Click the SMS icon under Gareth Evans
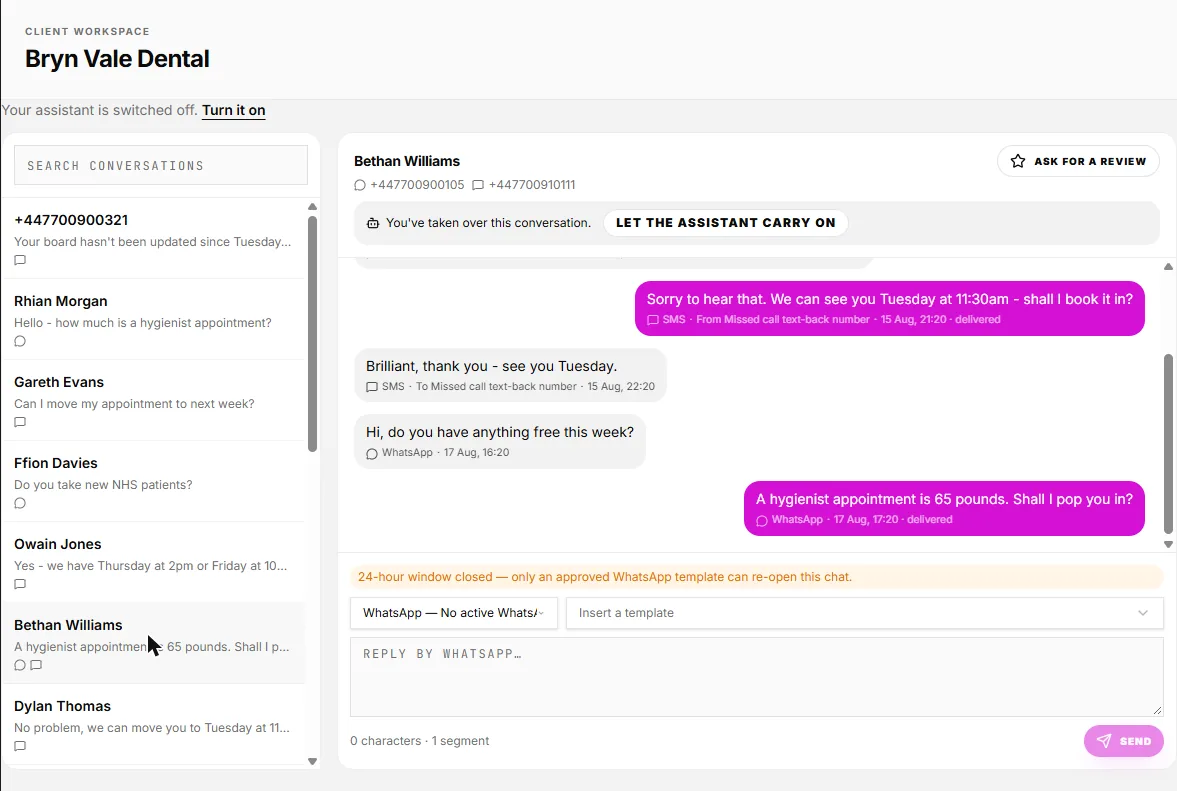Image resolution: width=1177 pixels, height=791 pixels. 20,423
